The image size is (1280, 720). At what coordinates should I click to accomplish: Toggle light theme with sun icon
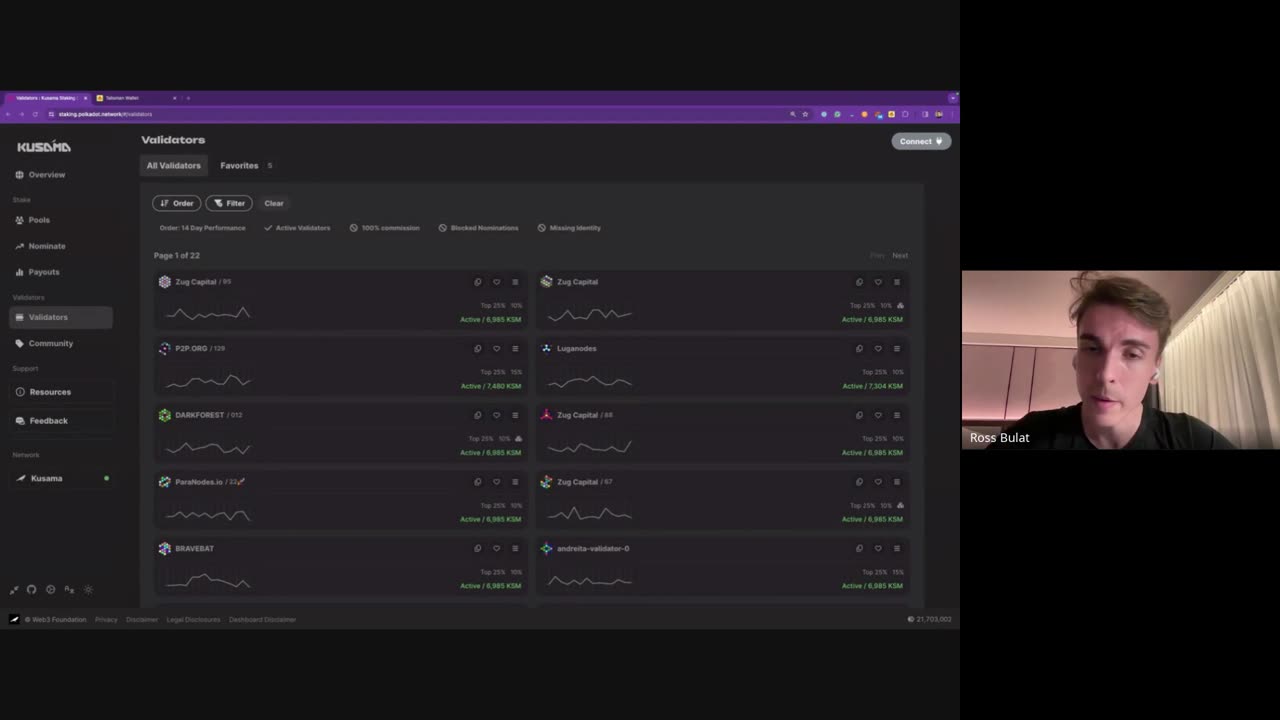coord(88,590)
